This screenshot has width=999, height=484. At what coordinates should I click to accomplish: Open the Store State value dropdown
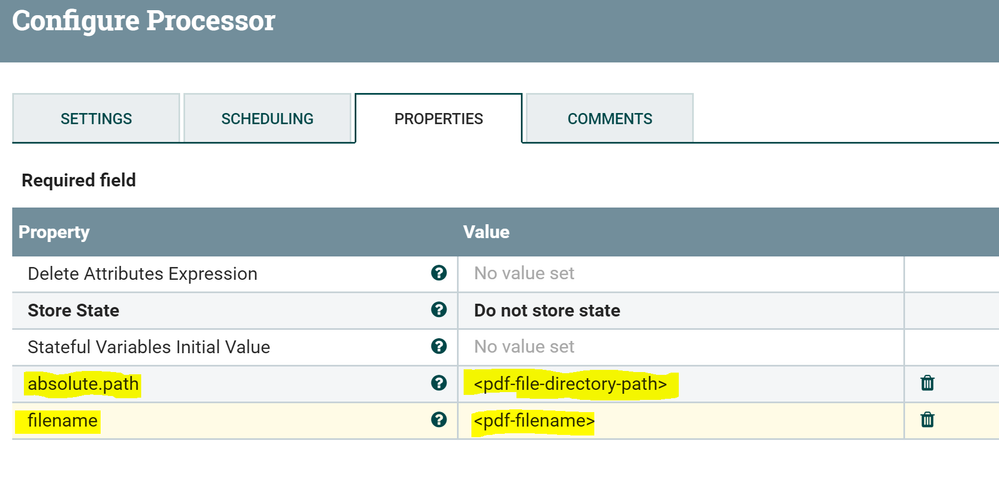[680, 310]
